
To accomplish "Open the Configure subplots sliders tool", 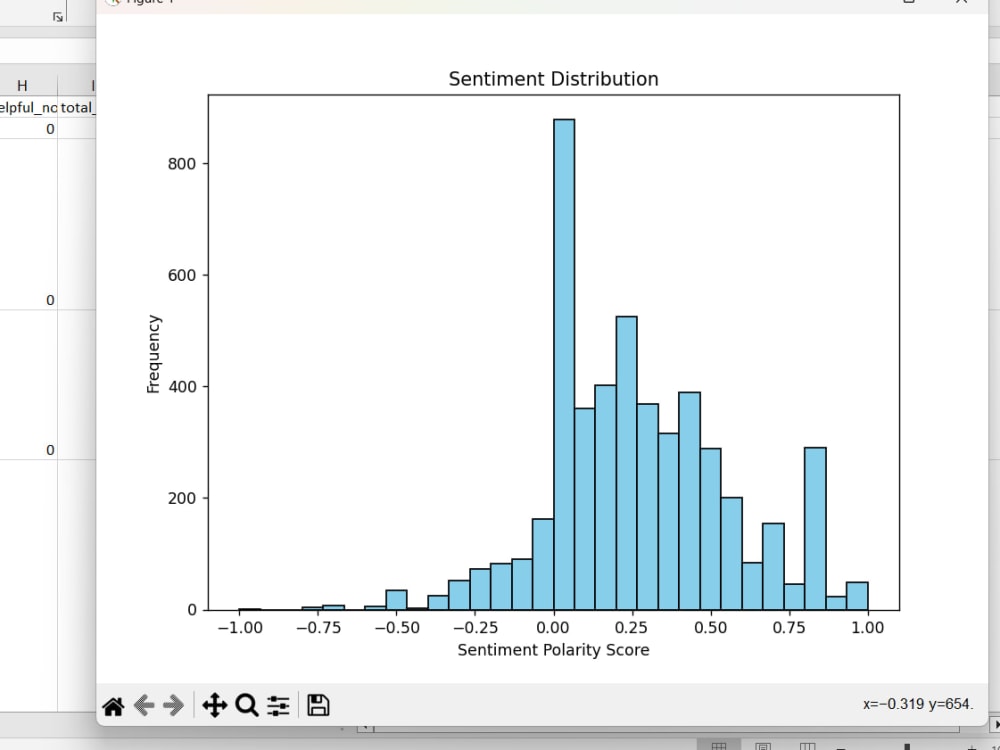I will [278, 705].
